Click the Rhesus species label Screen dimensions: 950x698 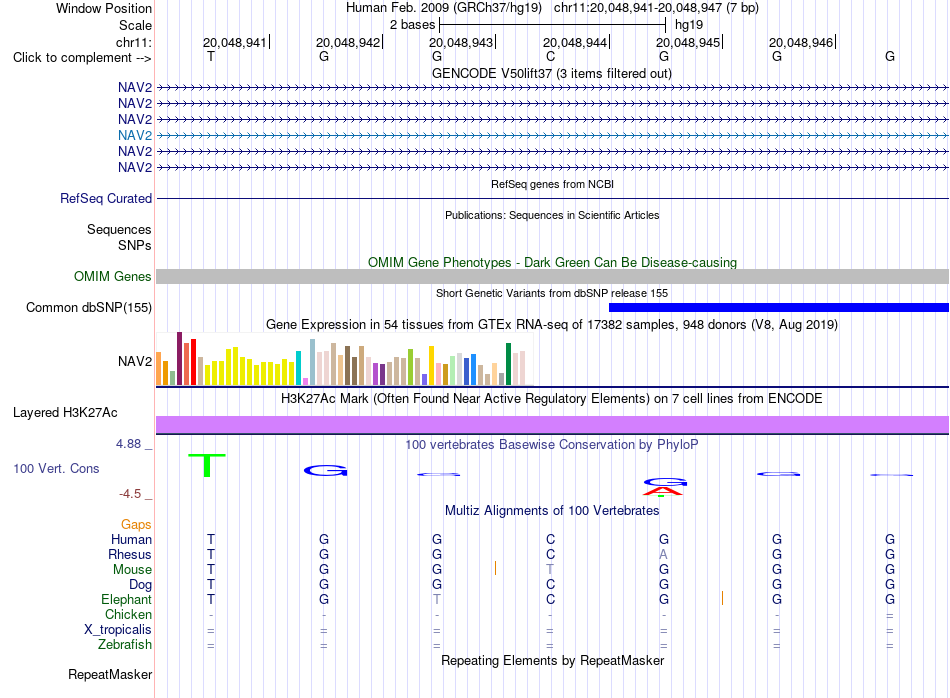coord(130,554)
